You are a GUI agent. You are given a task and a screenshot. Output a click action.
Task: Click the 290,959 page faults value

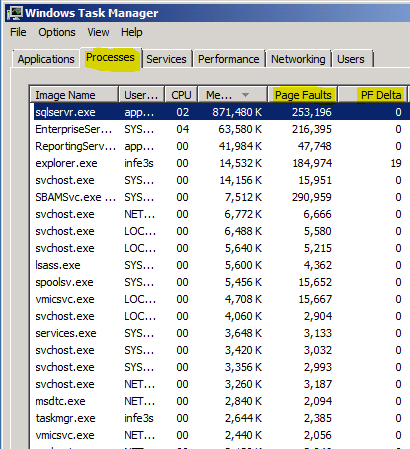(x=312, y=197)
